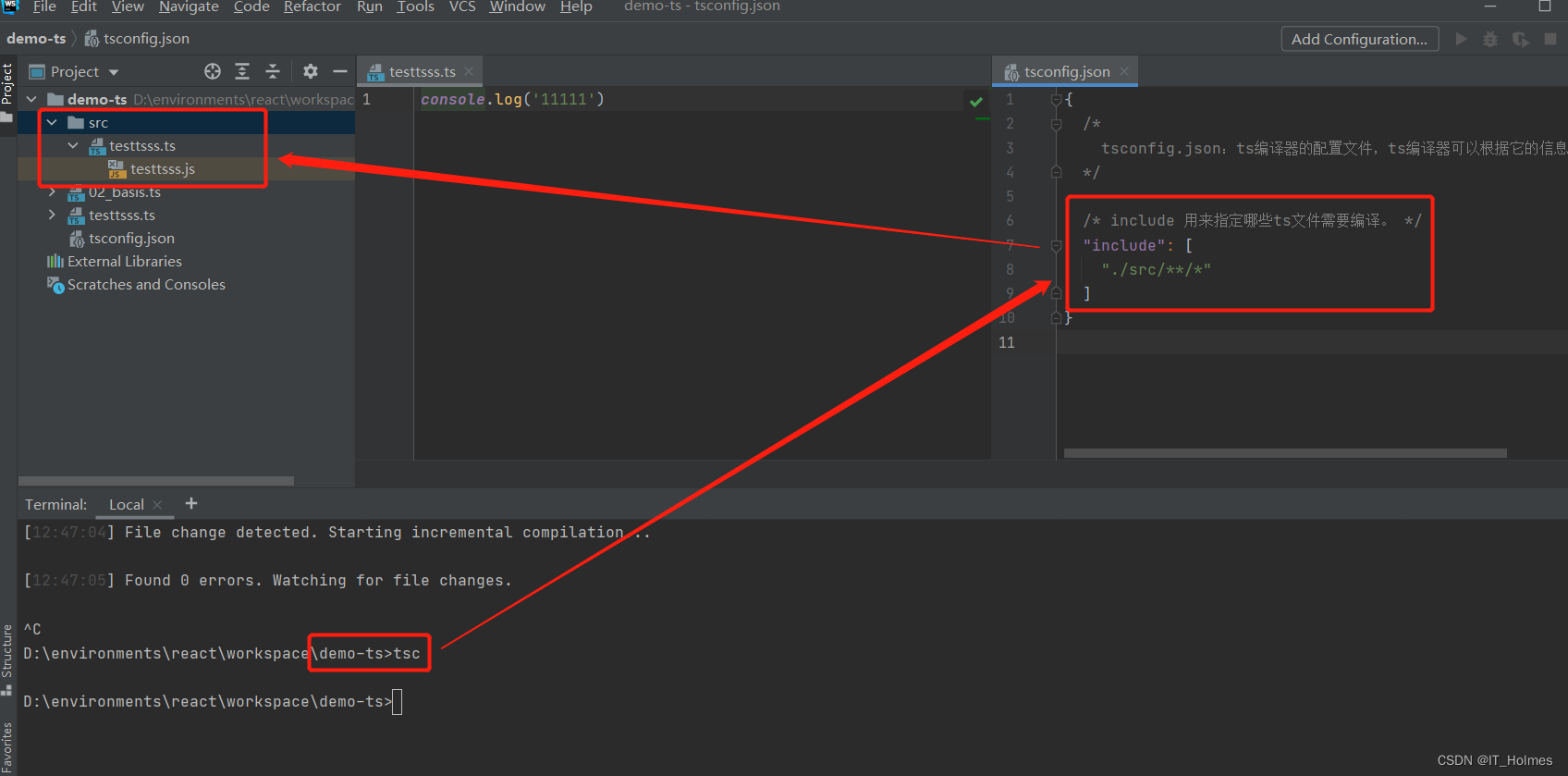Collapse the demo-ts root folder
Screen dimensions: 1568x776
tap(32, 99)
